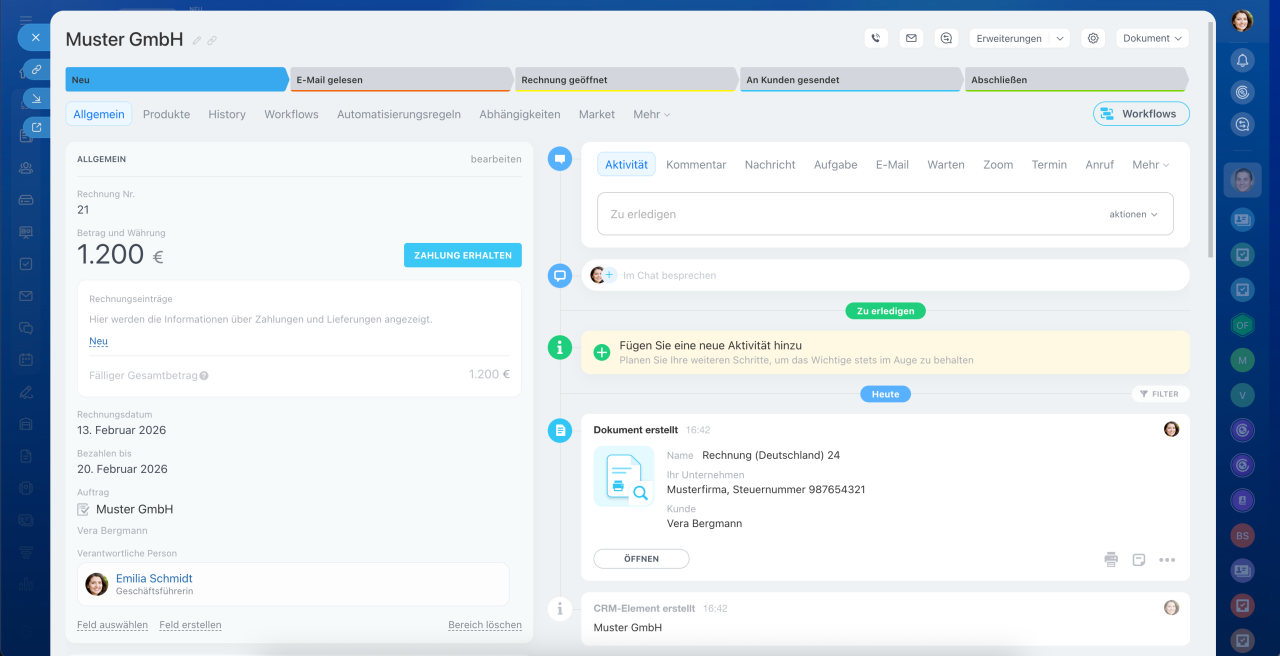The width and height of the screenshot is (1280, 656).
Task: Open the Dokument dropdown menu
Action: (1152, 38)
